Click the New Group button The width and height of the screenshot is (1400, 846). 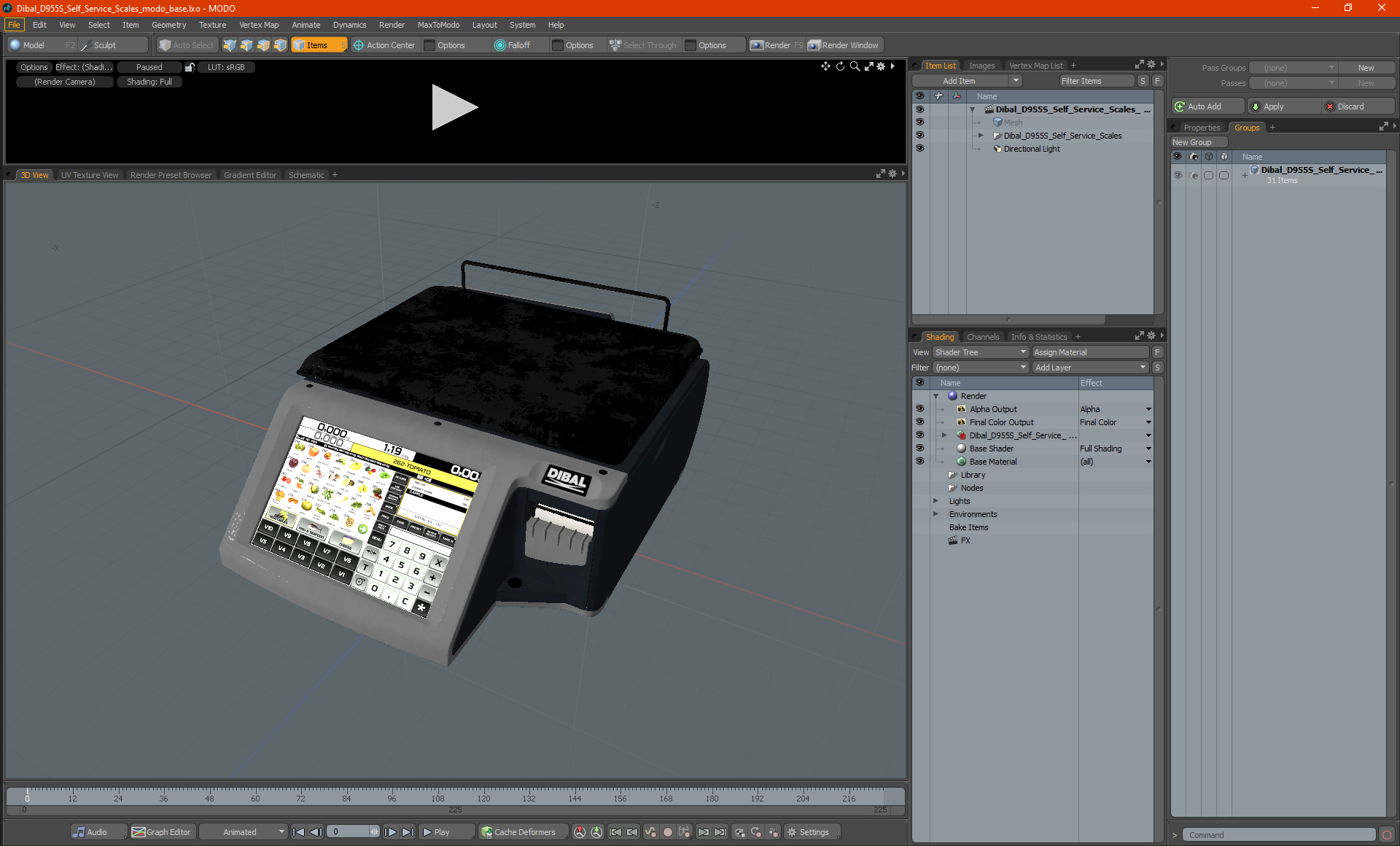tap(1199, 142)
